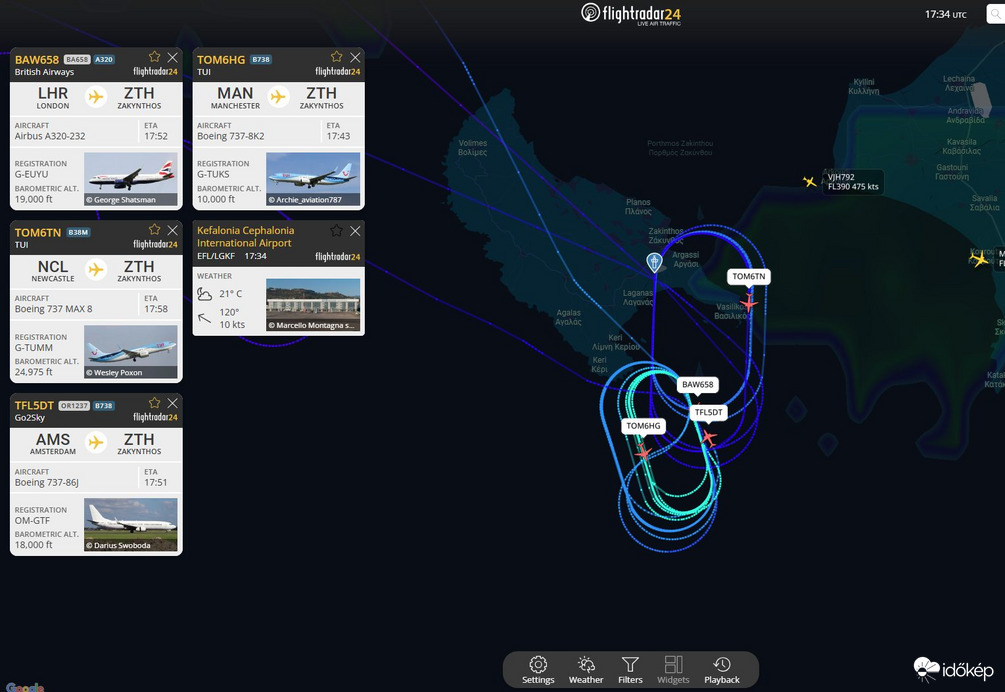This screenshot has width=1005, height=692.
Task: Click the Zakynthos airport pin marker
Action: coord(654,262)
